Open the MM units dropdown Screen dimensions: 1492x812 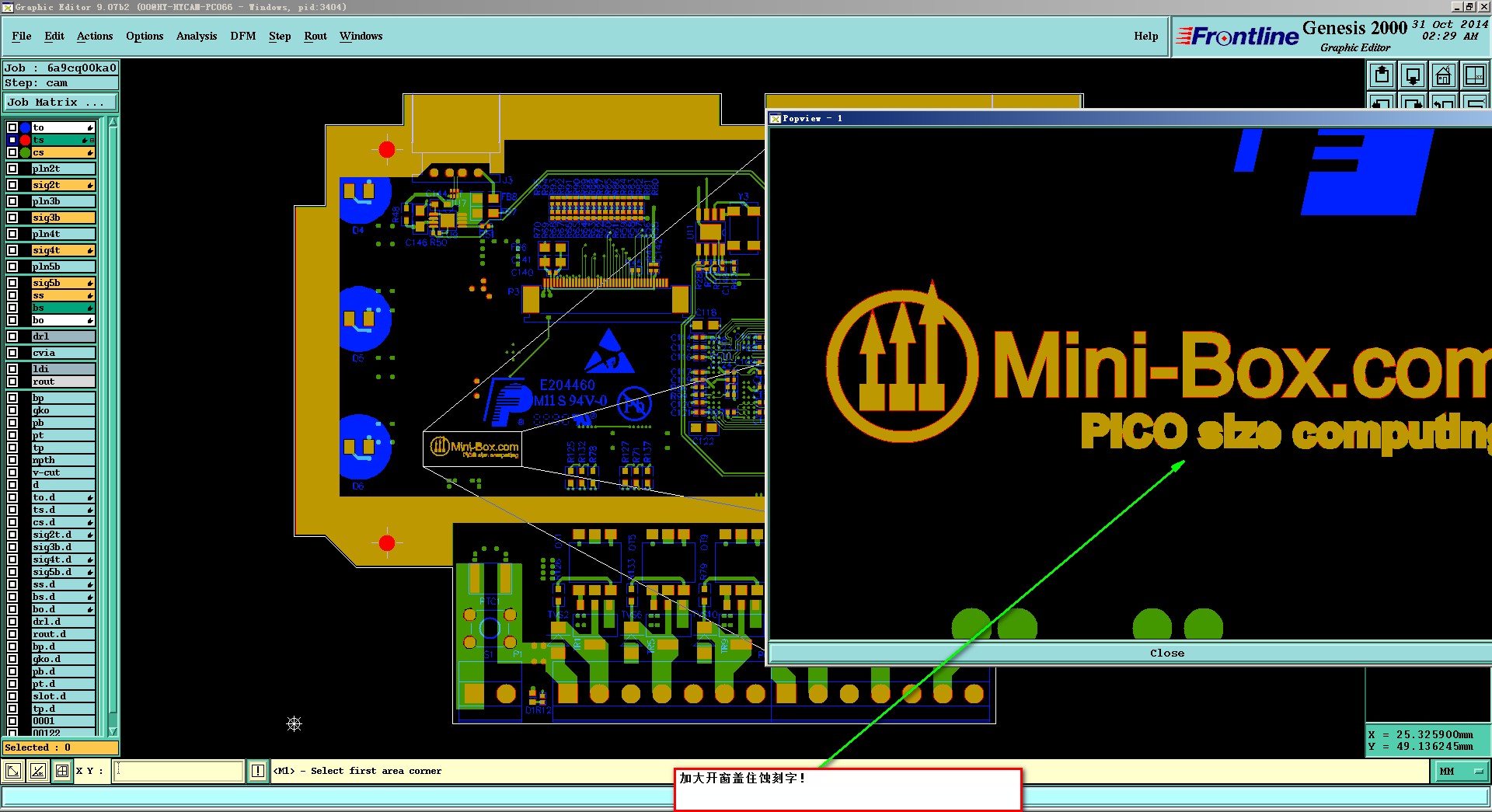tap(1461, 771)
